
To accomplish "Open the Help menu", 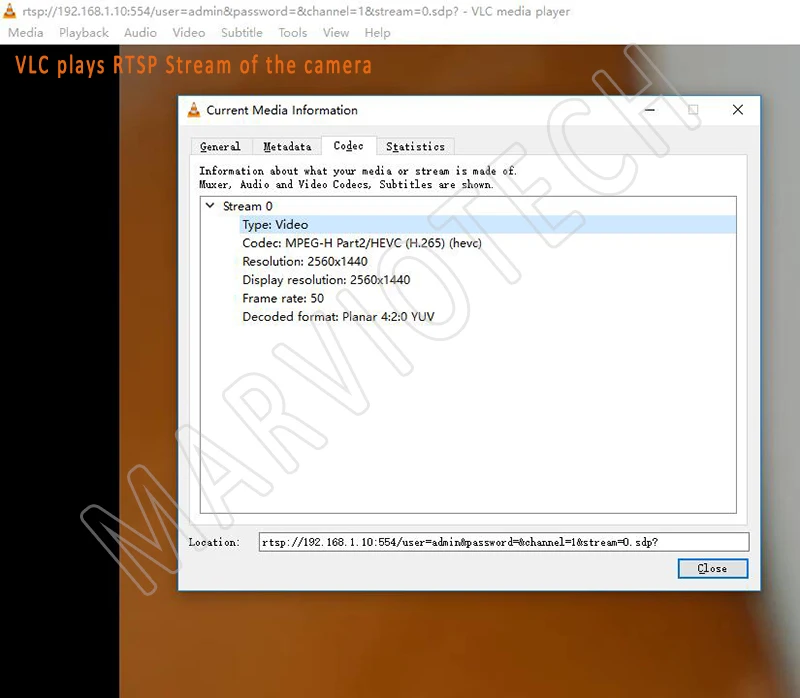I will point(378,33).
